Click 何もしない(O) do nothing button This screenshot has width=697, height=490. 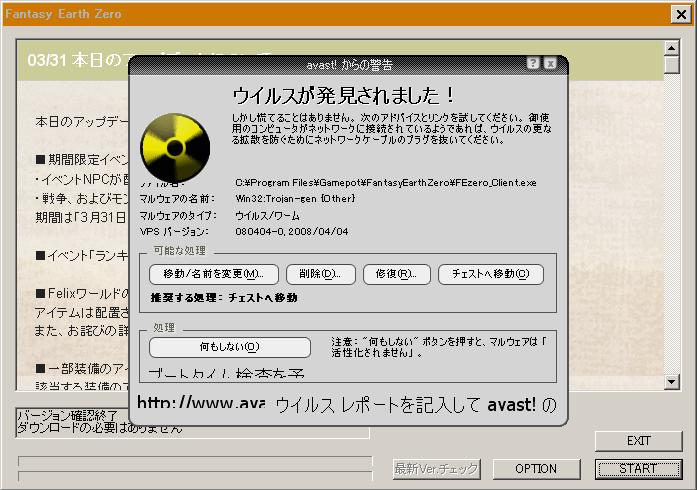tap(230, 347)
